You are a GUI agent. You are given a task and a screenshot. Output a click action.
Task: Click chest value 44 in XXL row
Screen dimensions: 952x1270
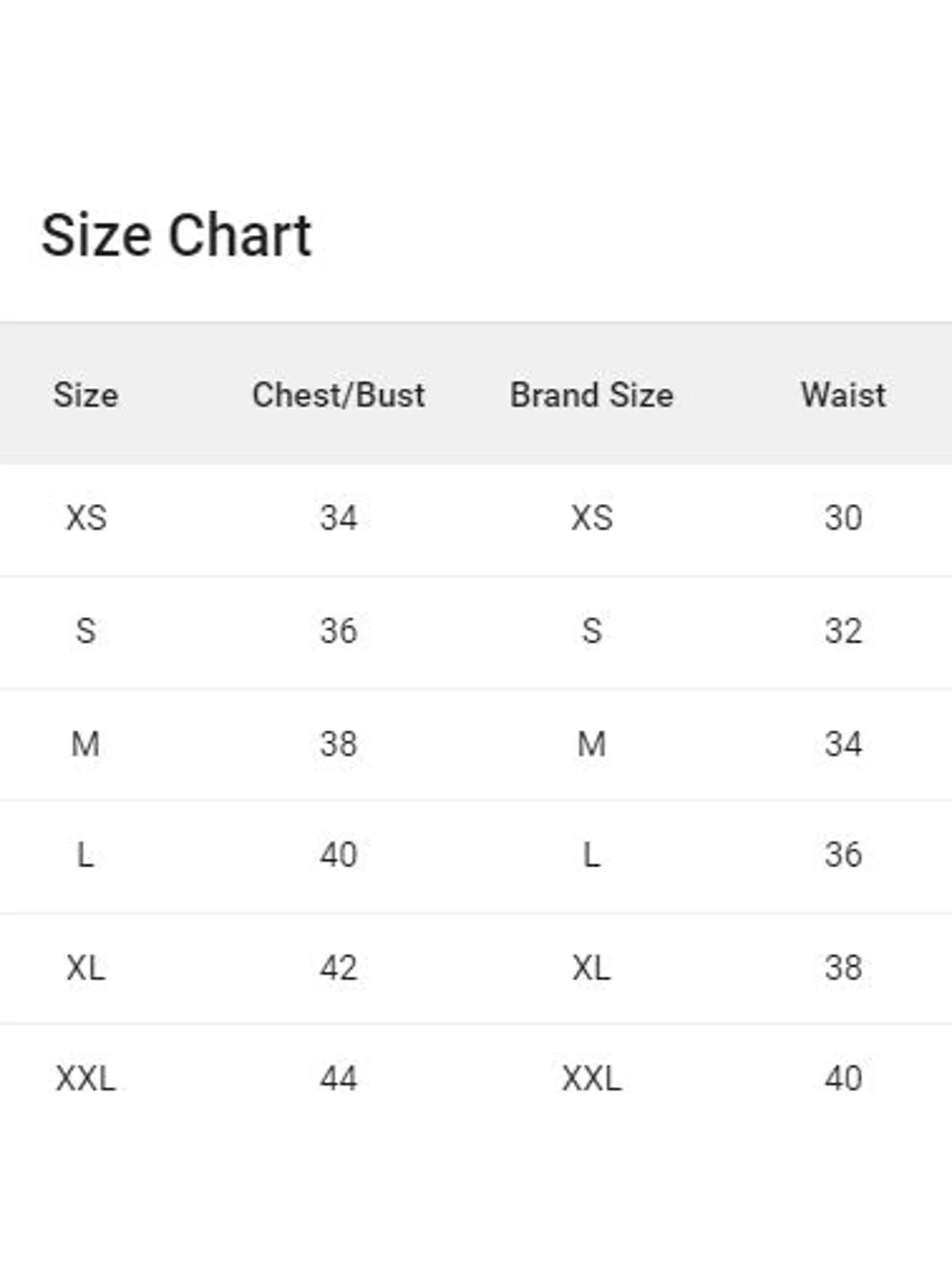point(338,1079)
